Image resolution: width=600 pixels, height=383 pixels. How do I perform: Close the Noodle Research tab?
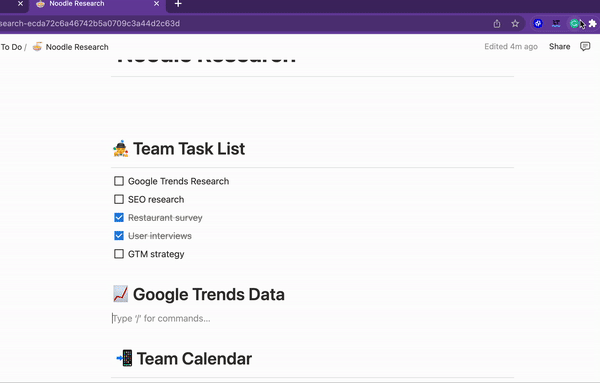pyautogui.click(x=157, y=4)
